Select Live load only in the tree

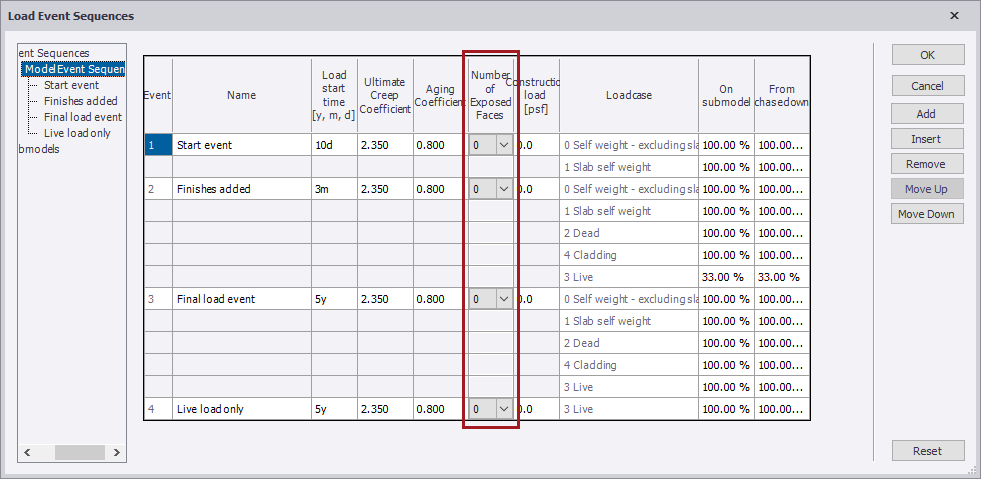click(77, 133)
